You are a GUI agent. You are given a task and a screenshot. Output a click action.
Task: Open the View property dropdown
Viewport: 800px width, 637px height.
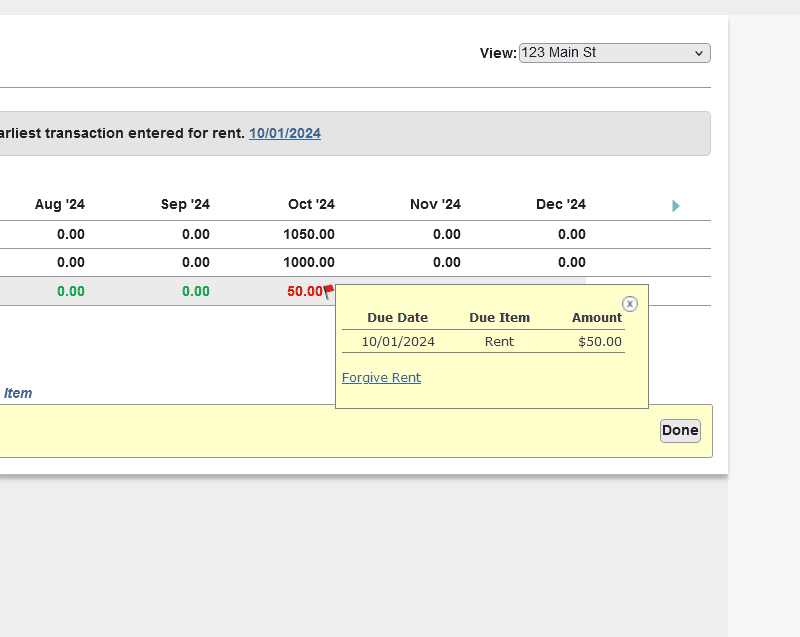[x=614, y=53]
